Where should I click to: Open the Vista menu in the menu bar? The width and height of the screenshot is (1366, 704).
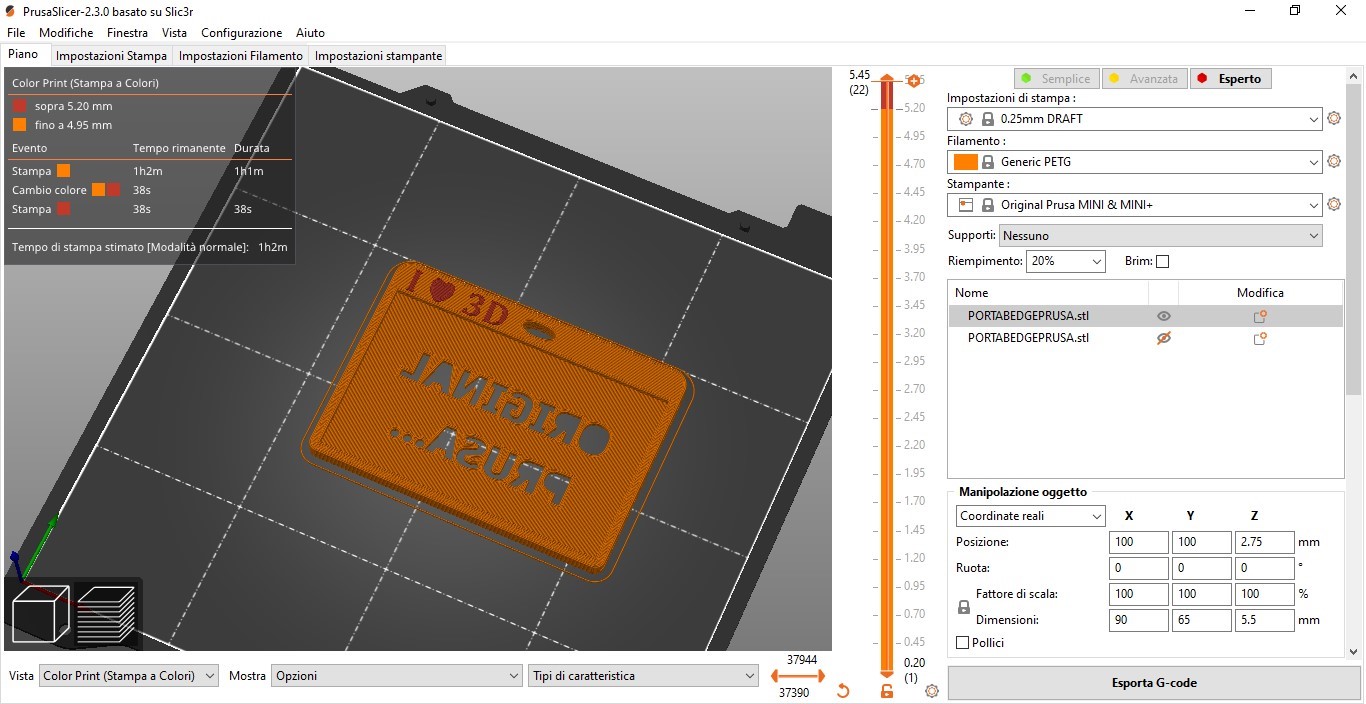tap(174, 33)
